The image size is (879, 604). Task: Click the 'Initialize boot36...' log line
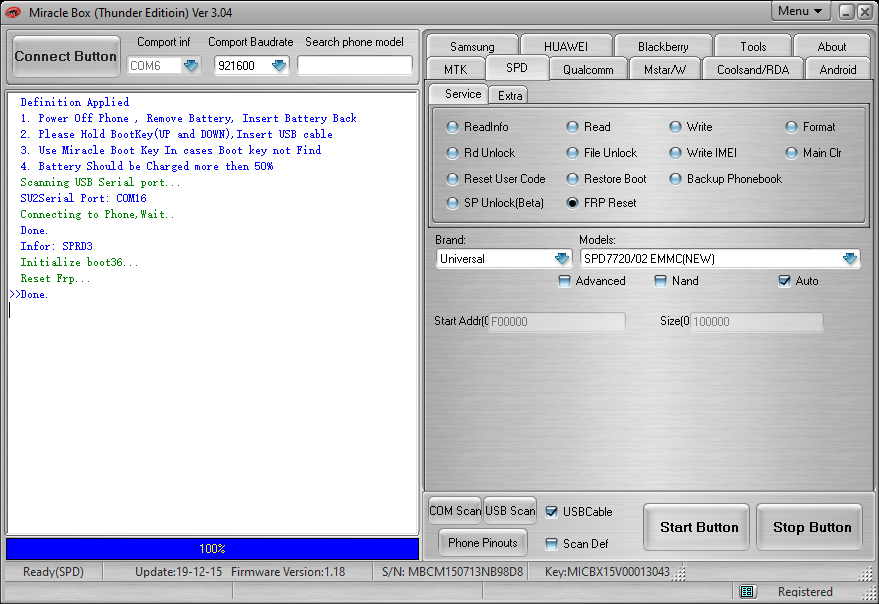click(x=79, y=262)
